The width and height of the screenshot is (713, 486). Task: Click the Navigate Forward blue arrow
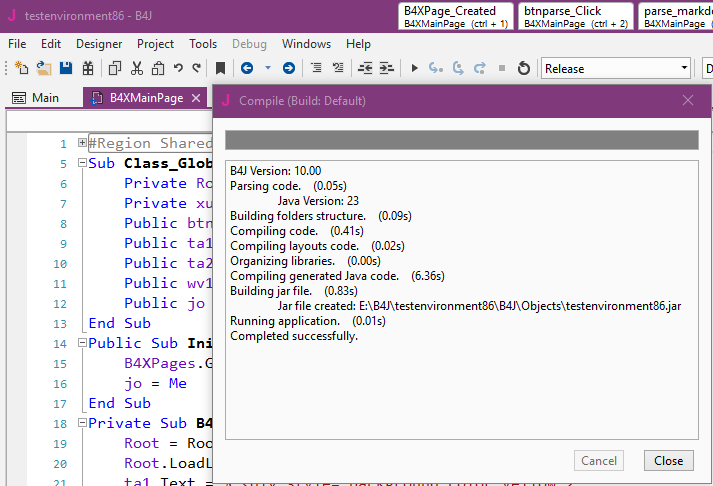point(289,68)
